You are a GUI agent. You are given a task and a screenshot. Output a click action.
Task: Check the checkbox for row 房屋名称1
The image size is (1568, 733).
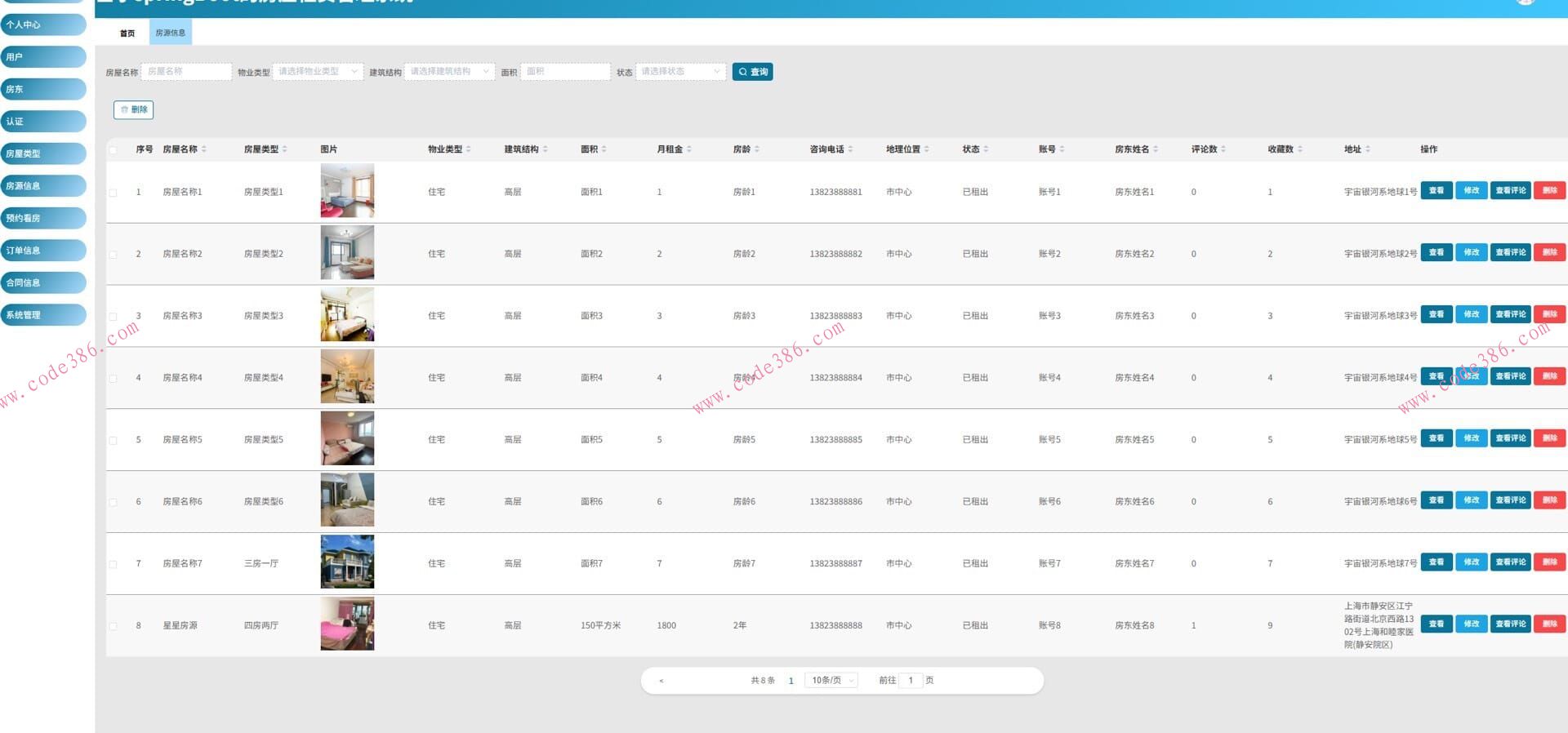pos(113,193)
